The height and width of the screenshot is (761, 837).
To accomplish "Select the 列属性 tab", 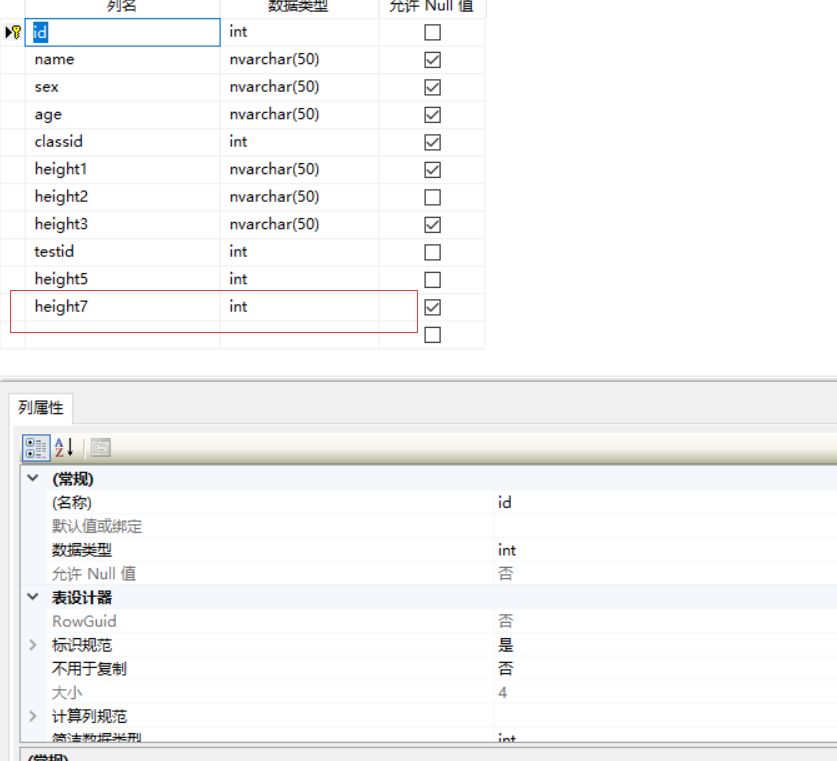I will pyautogui.click(x=41, y=408).
